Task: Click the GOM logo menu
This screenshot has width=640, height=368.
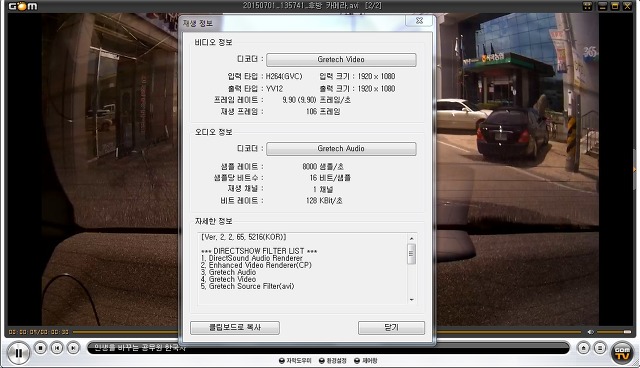Action: tap(23, 6)
